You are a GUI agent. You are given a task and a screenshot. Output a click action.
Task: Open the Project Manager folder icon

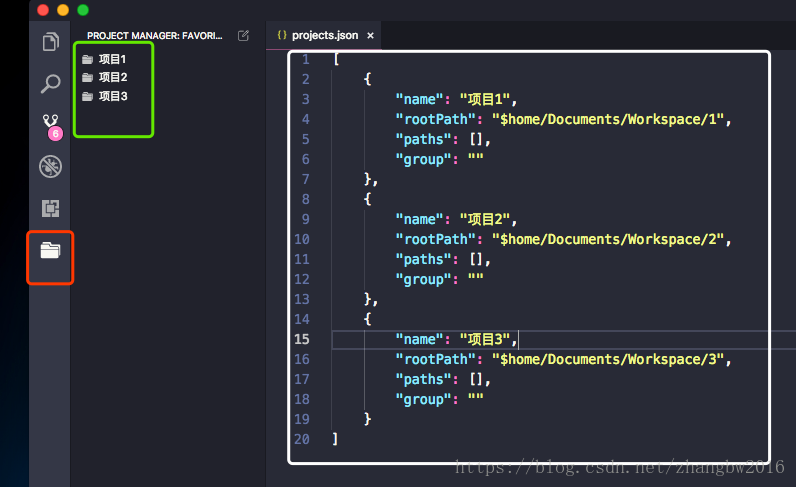[x=50, y=250]
